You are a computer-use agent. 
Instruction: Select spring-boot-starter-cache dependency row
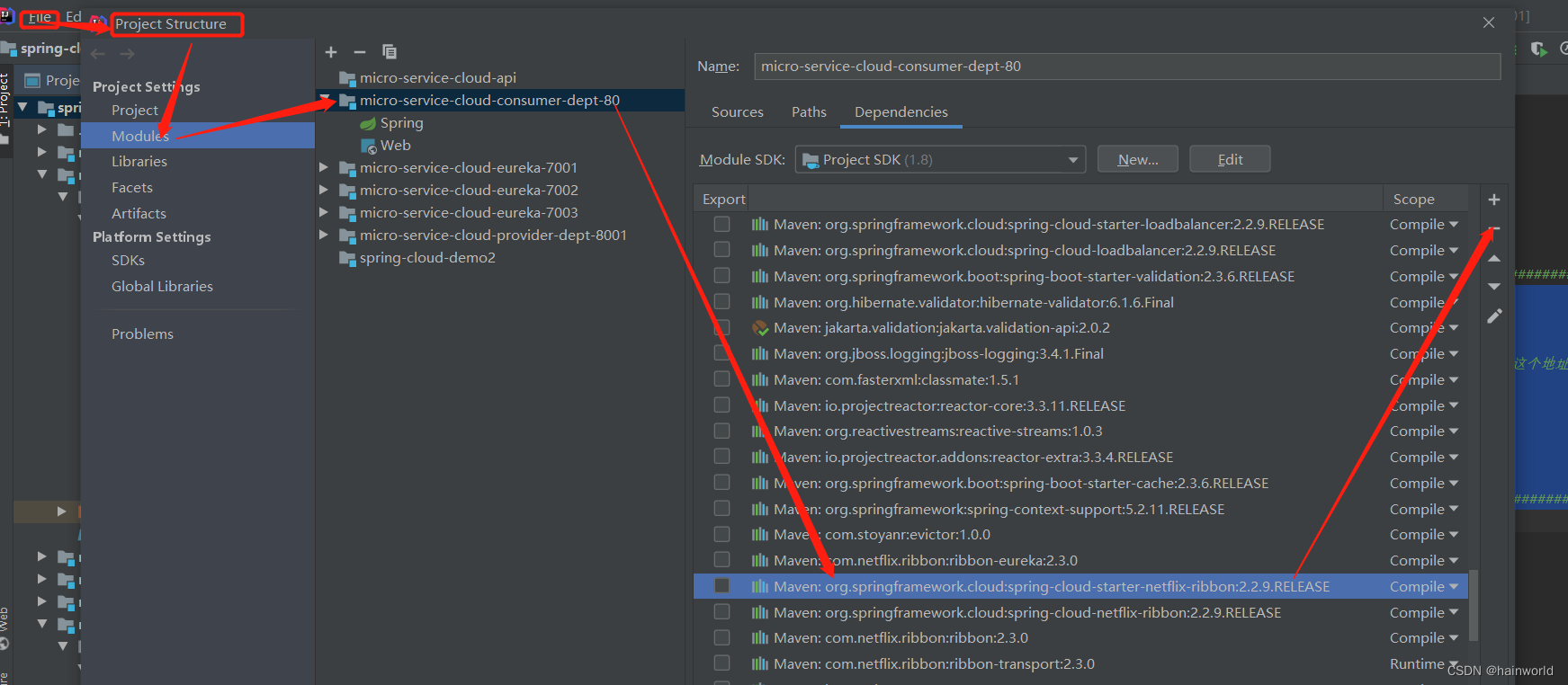(1080, 484)
